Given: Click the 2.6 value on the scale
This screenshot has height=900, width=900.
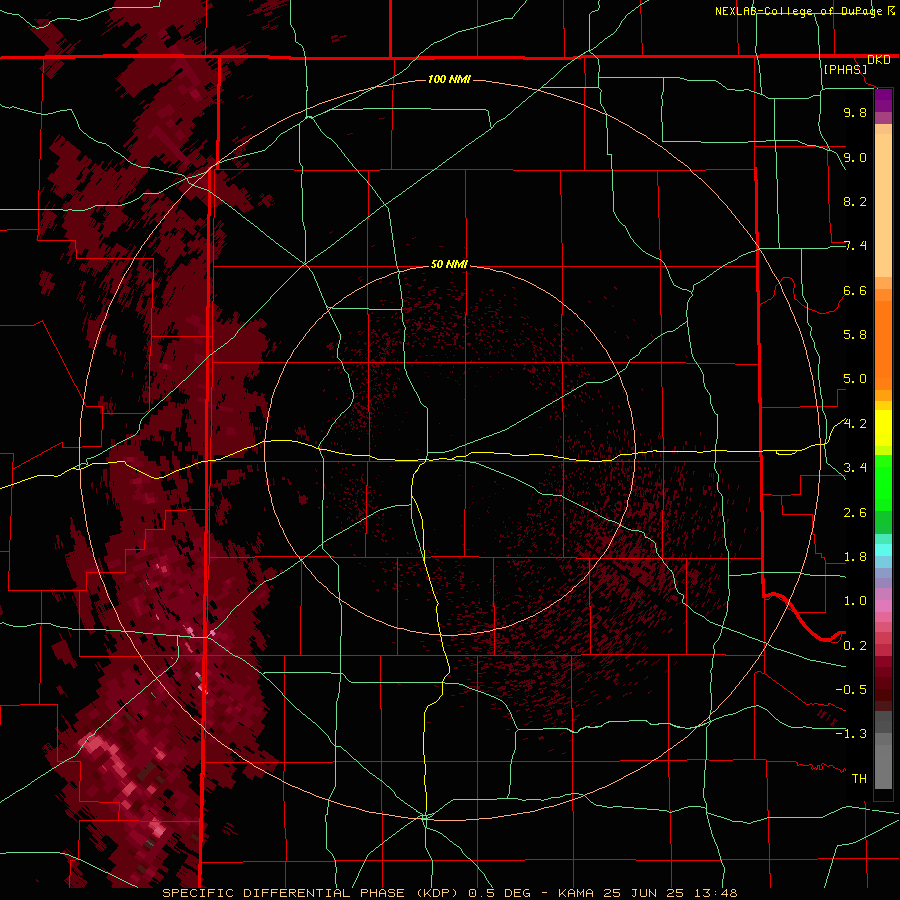Looking at the screenshot, I should click(855, 513).
